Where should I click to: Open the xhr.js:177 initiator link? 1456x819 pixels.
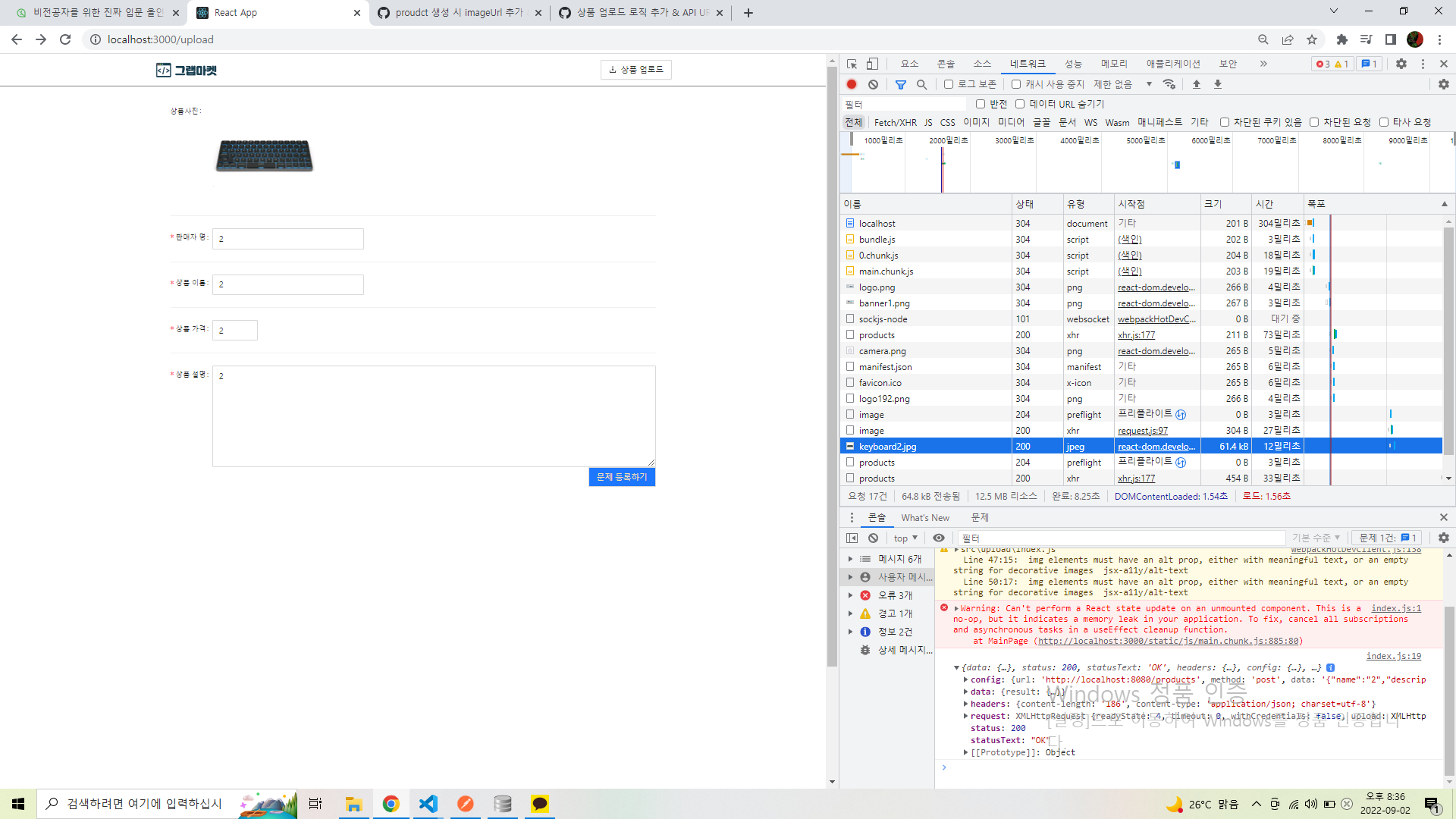[1136, 335]
